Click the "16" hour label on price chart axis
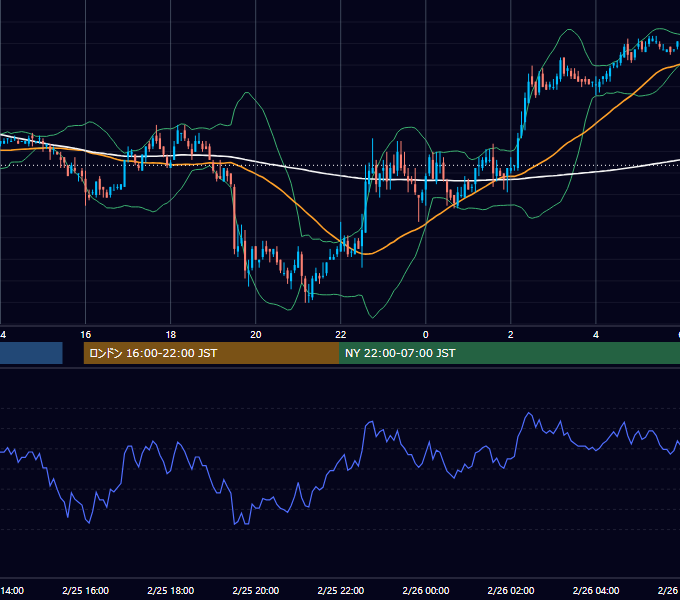 pos(86,335)
